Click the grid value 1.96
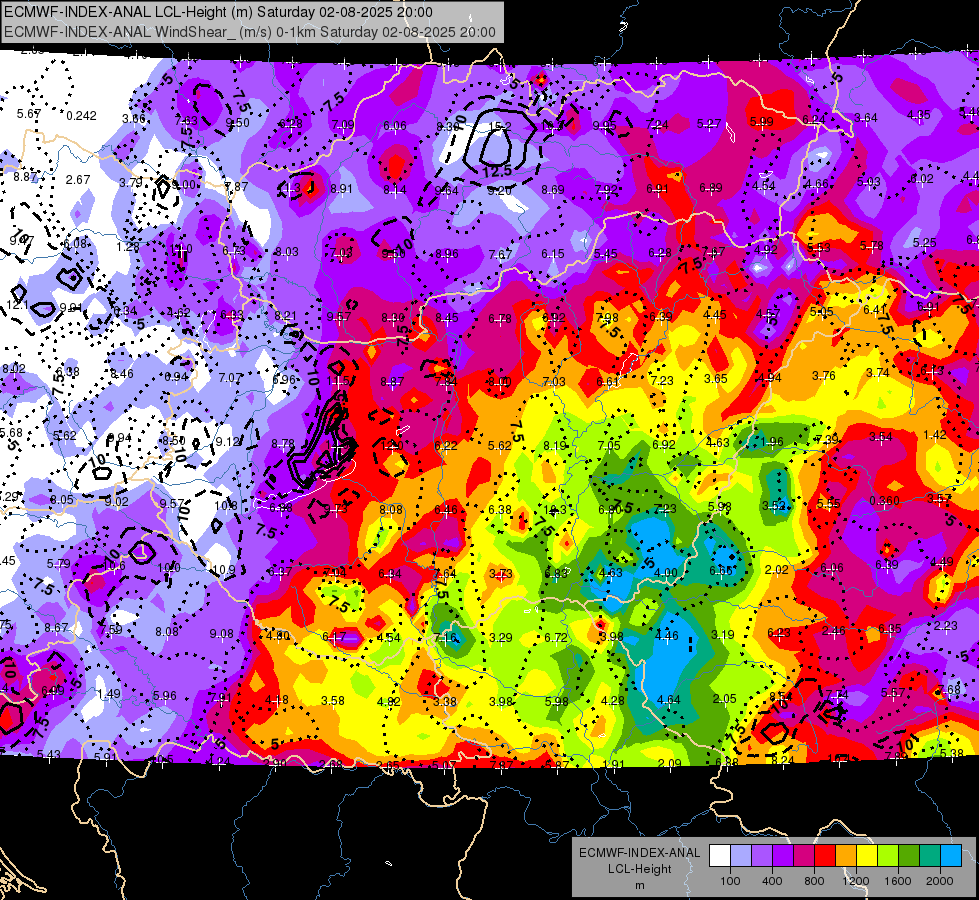 pos(772,442)
